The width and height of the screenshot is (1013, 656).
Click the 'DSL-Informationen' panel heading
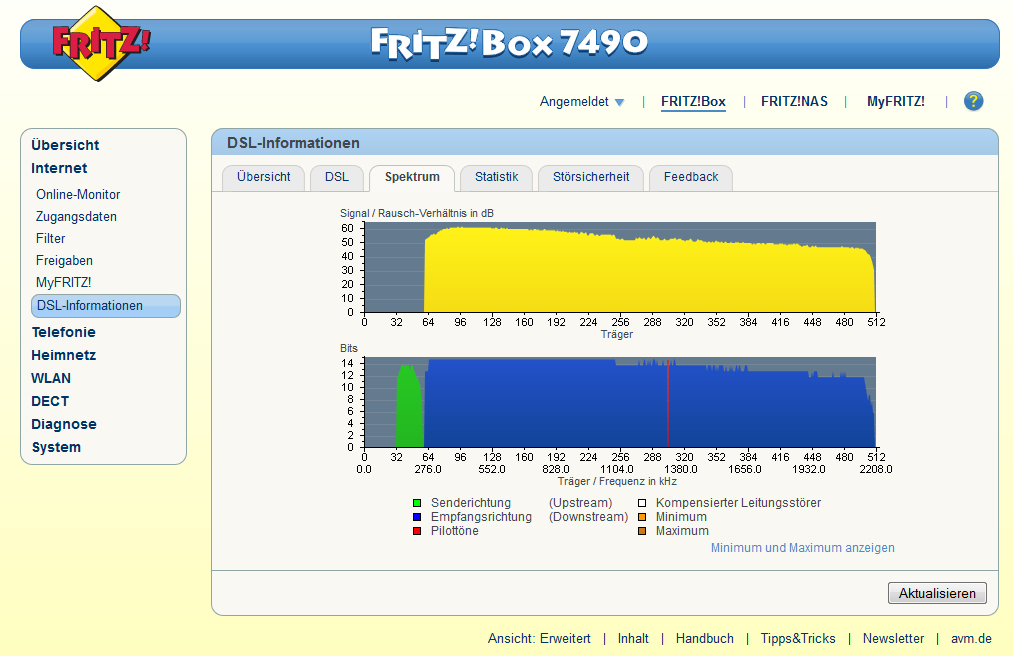point(293,143)
